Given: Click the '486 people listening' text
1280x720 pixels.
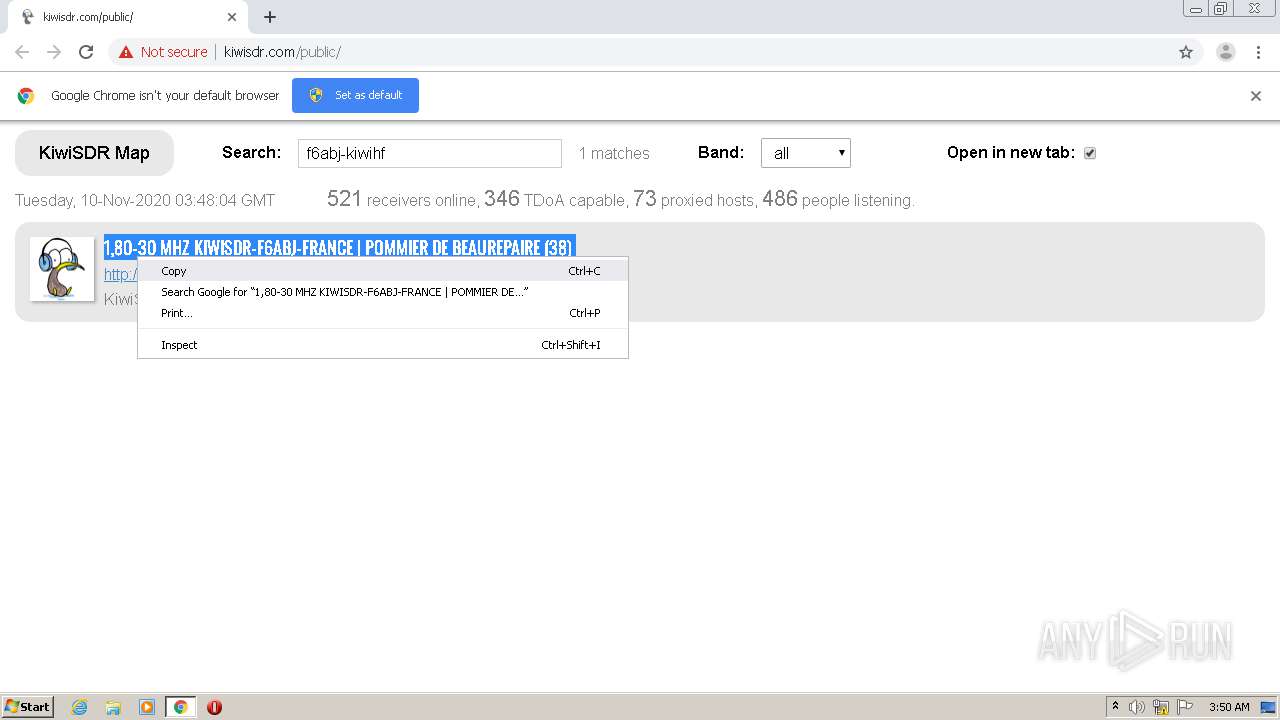Looking at the screenshot, I should click(x=838, y=199).
